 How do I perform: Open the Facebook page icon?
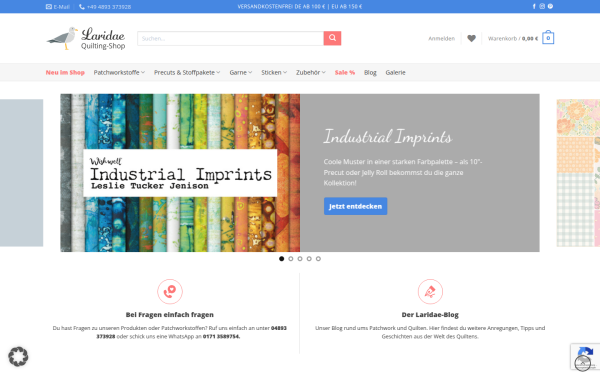534,6
